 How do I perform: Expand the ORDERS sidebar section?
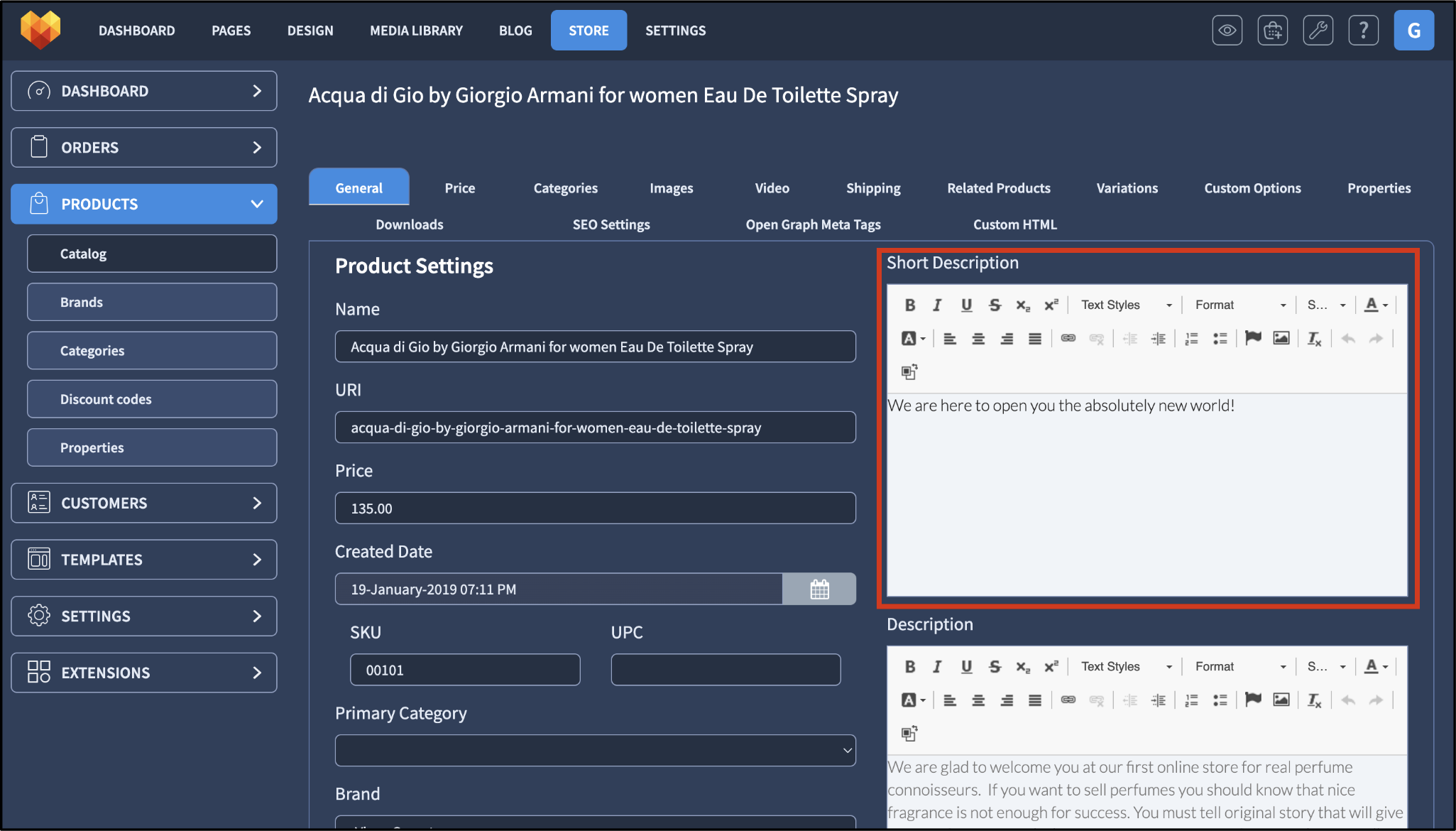[x=144, y=148]
